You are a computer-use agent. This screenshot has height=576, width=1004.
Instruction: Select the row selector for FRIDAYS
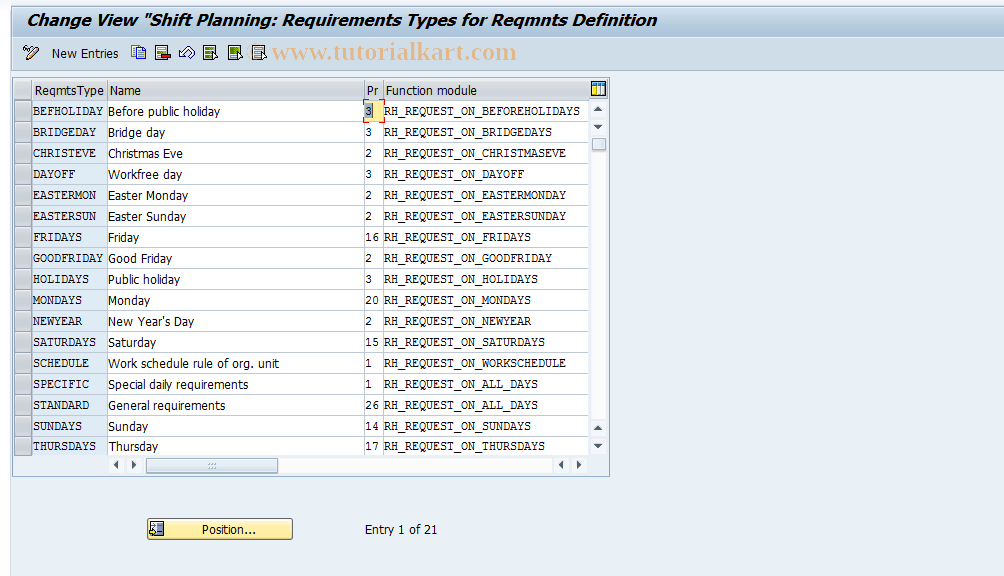pyautogui.click(x=23, y=237)
